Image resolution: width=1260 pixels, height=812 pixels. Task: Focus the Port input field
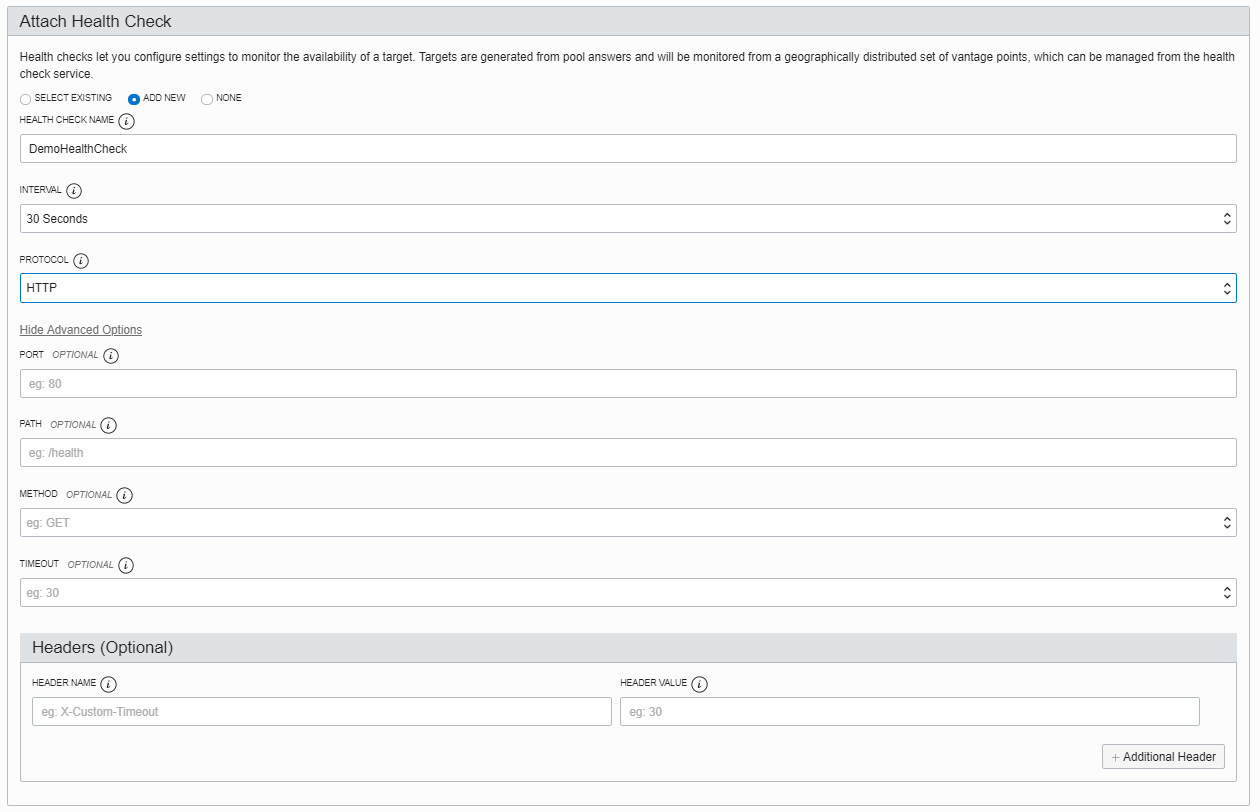(628, 383)
